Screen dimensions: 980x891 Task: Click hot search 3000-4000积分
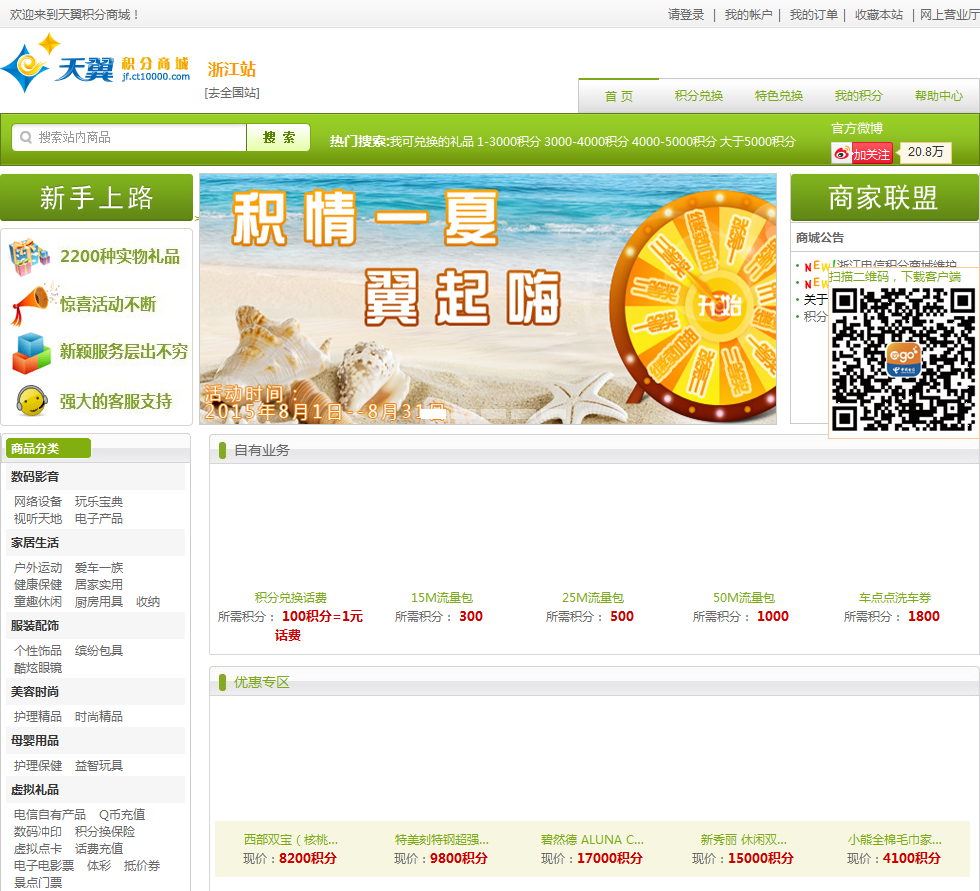click(x=586, y=142)
